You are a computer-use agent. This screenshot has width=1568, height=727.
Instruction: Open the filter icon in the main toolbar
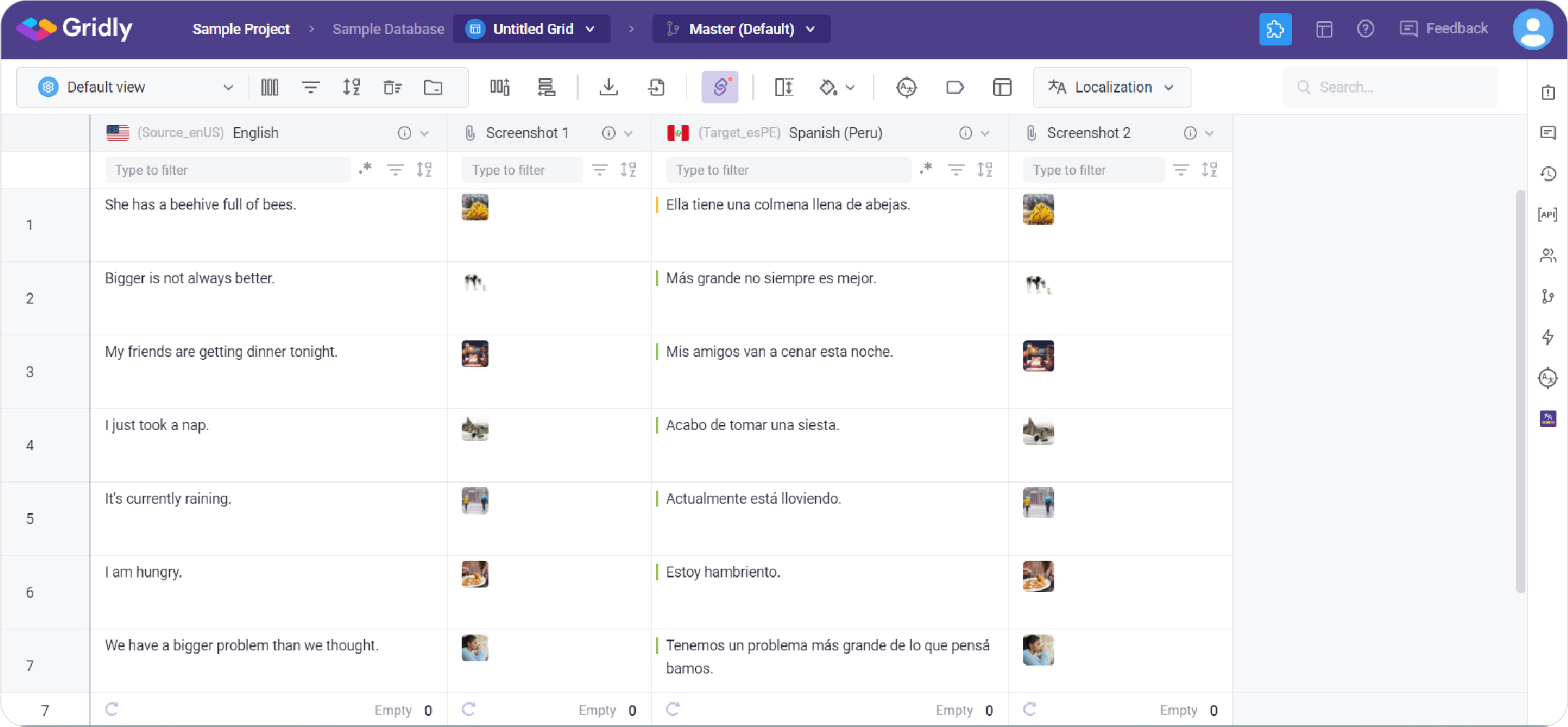click(311, 87)
